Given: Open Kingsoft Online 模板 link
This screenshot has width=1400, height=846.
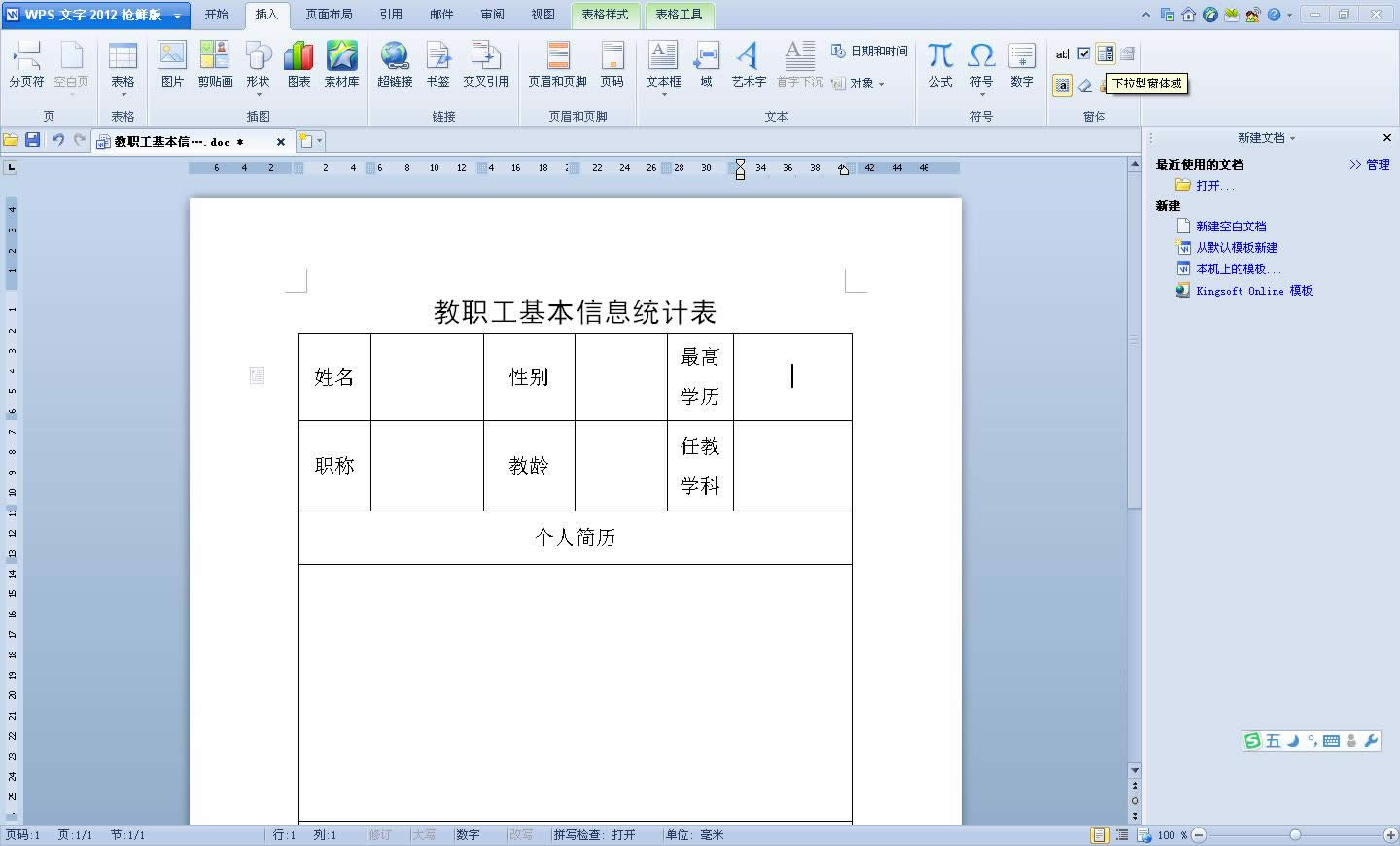Looking at the screenshot, I should (x=1254, y=290).
